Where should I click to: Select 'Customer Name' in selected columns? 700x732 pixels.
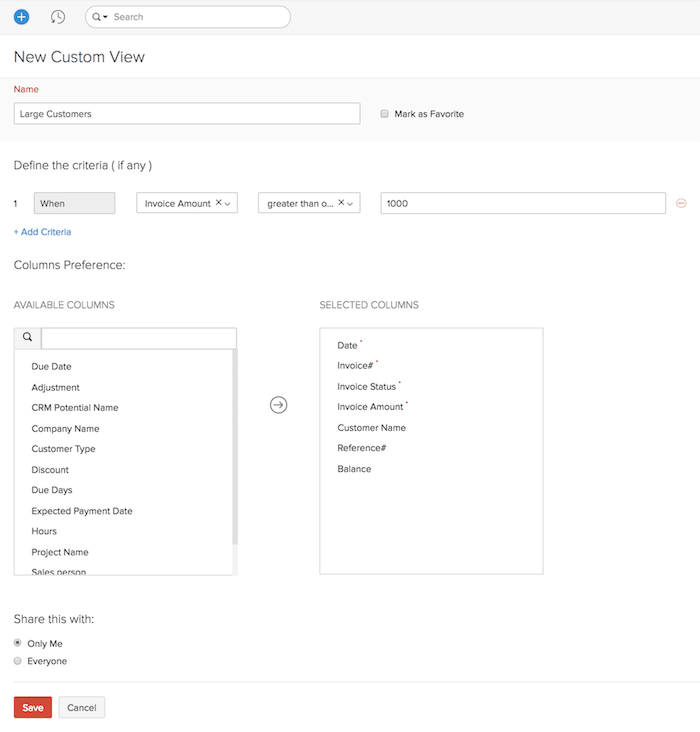pos(372,428)
